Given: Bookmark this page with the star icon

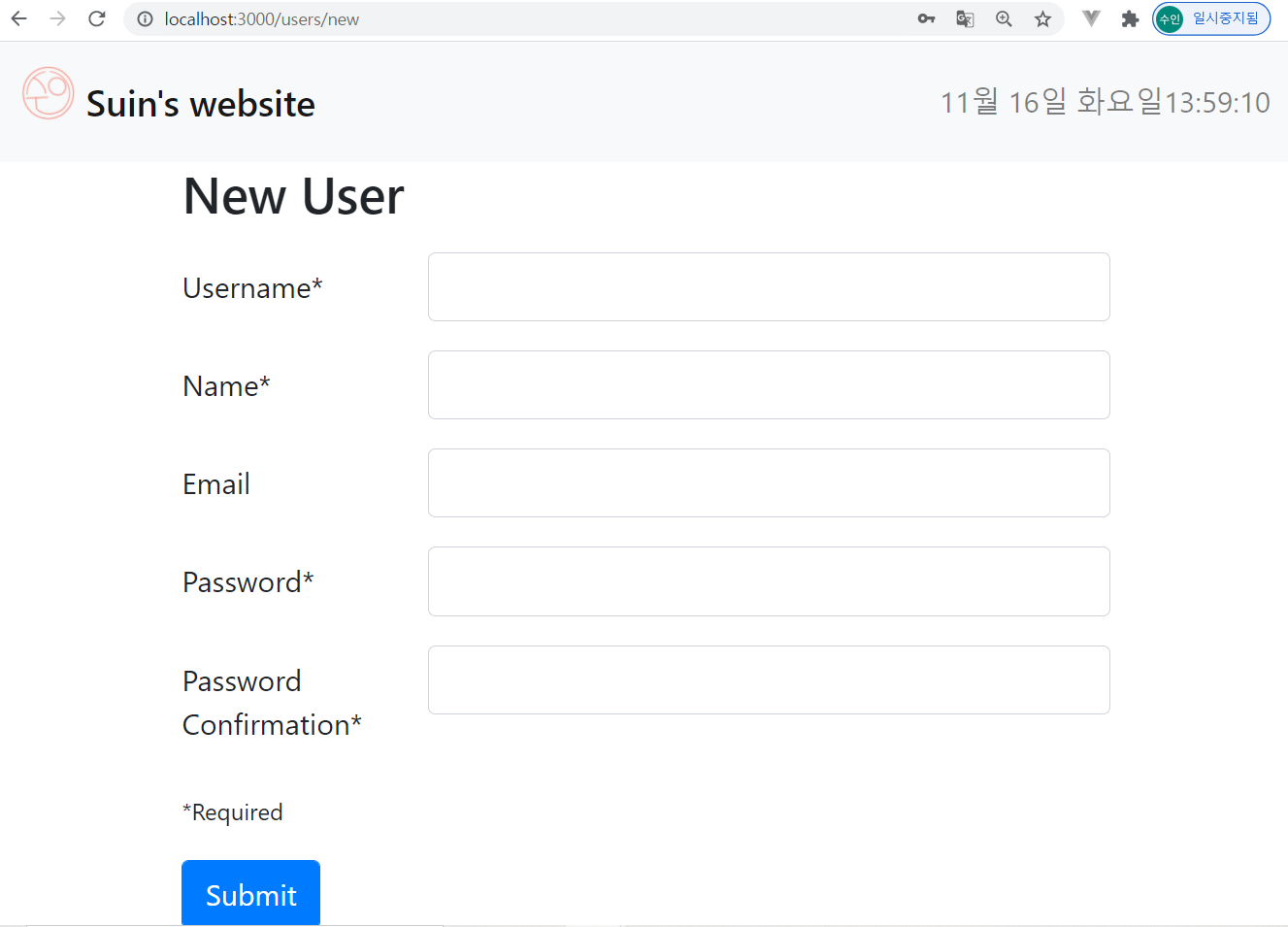Looking at the screenshot, I should 1042,18.
